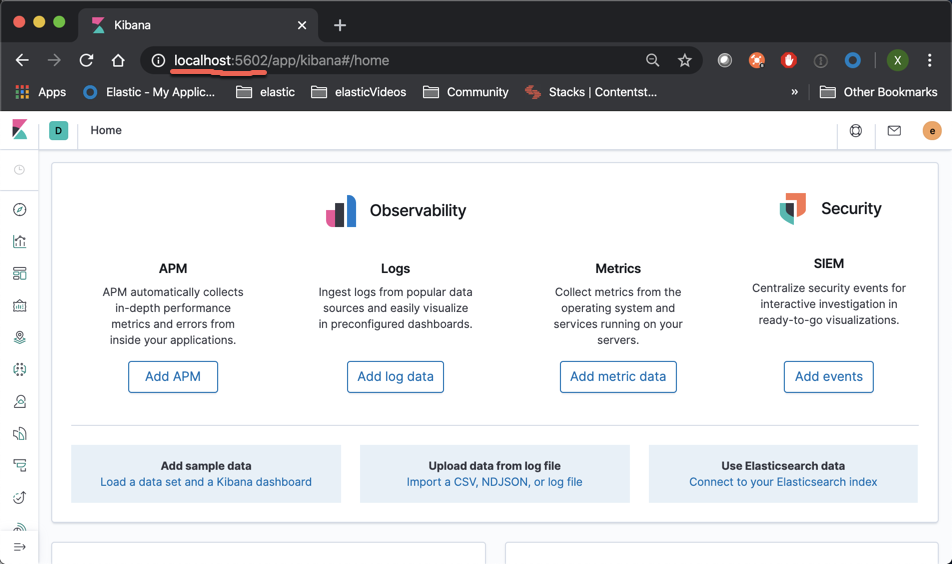
Task: Open Connect to your Elasticsearch index link
Action: (783, 482)
